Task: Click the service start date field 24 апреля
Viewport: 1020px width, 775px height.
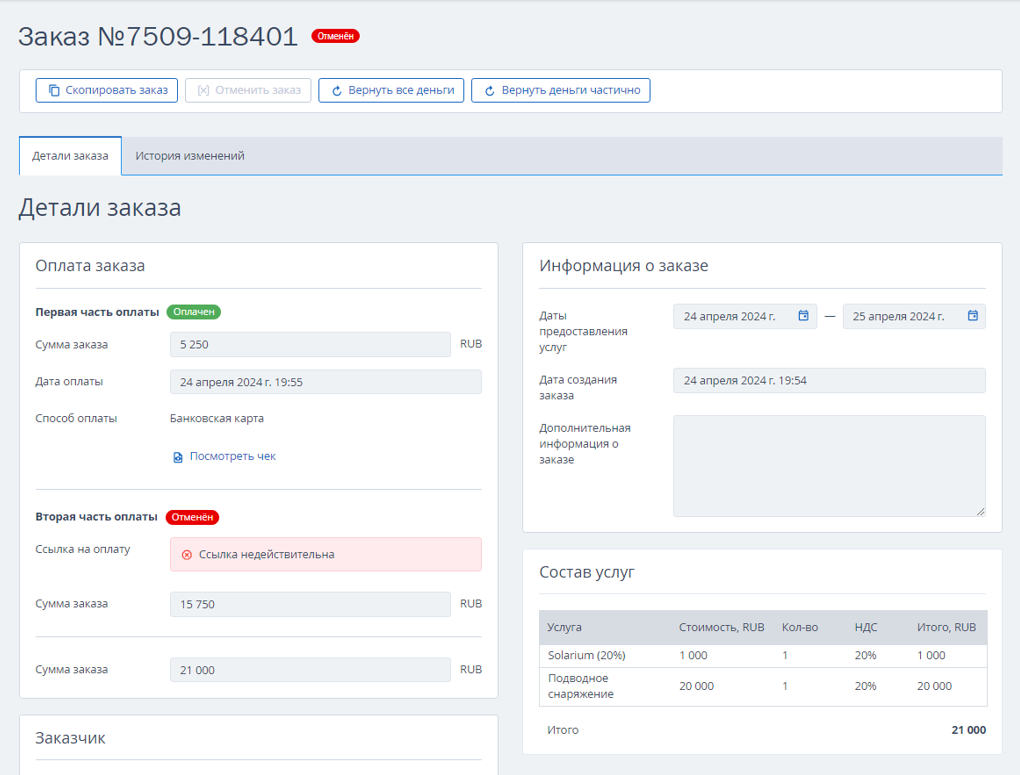Action: click(x=745, y=316)
